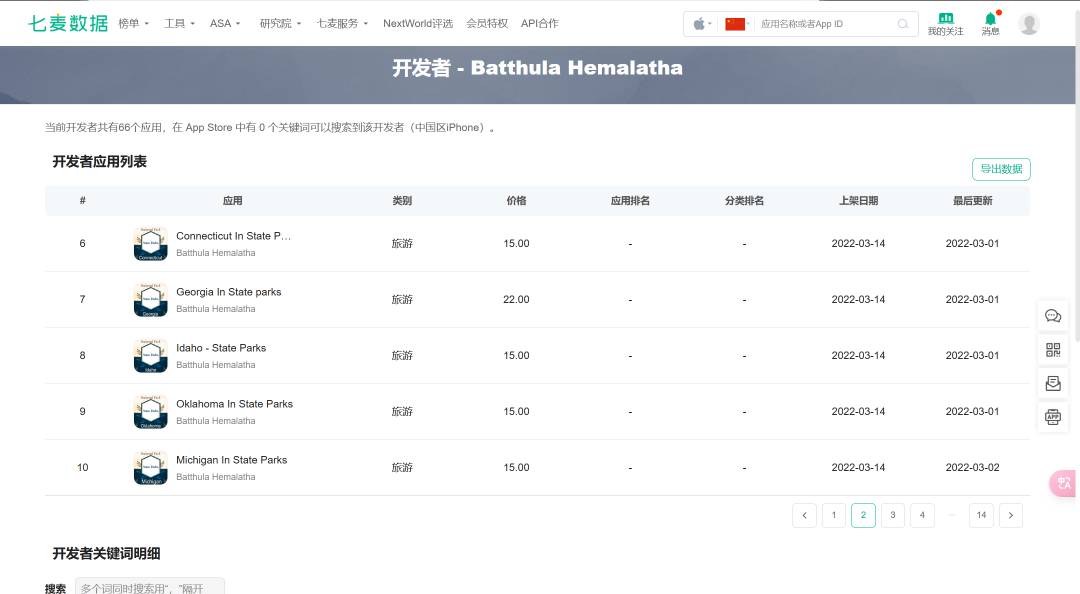Click the 导出数据 button

pyautogui.click(x=1001, y=169)
